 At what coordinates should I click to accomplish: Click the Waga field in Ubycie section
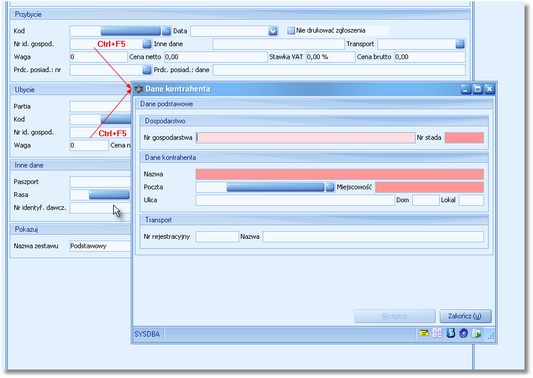tap(89, 145)
